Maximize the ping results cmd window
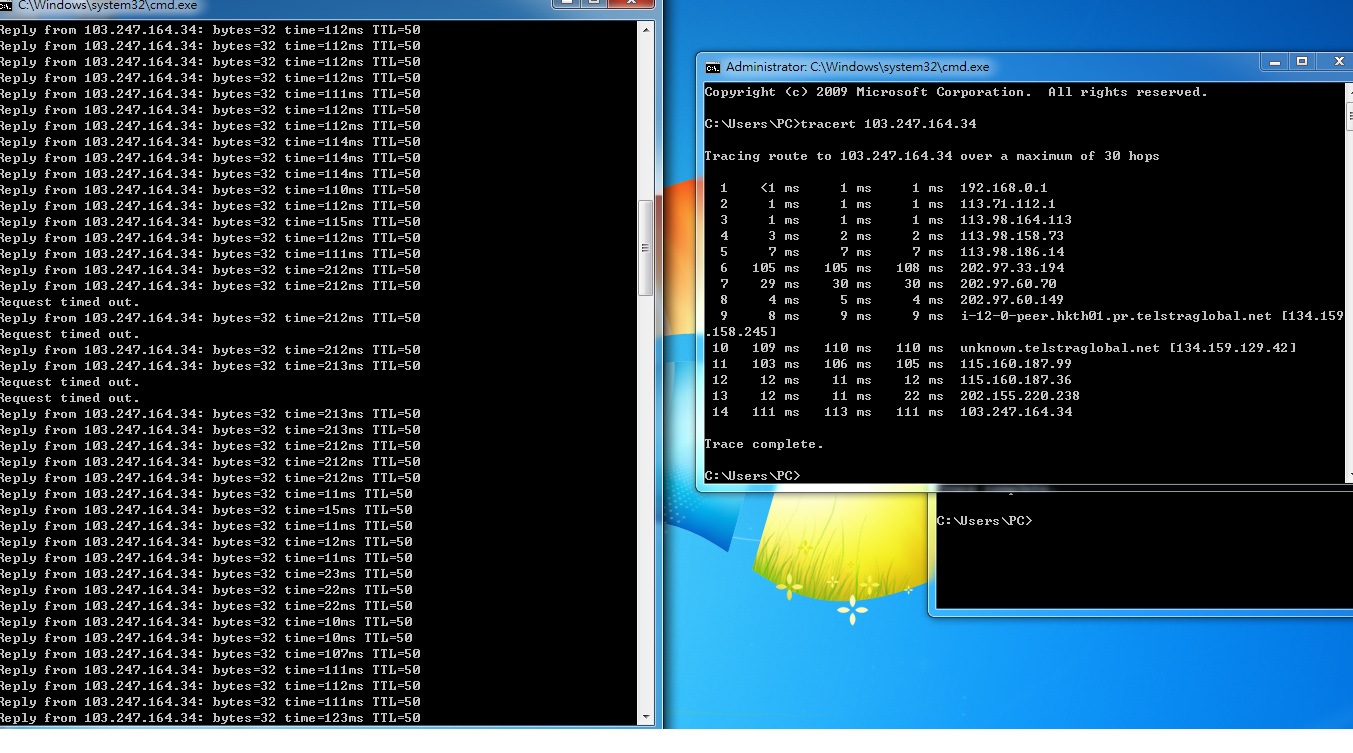This screenshot has height=753, width=1353. tap(593, 3)
